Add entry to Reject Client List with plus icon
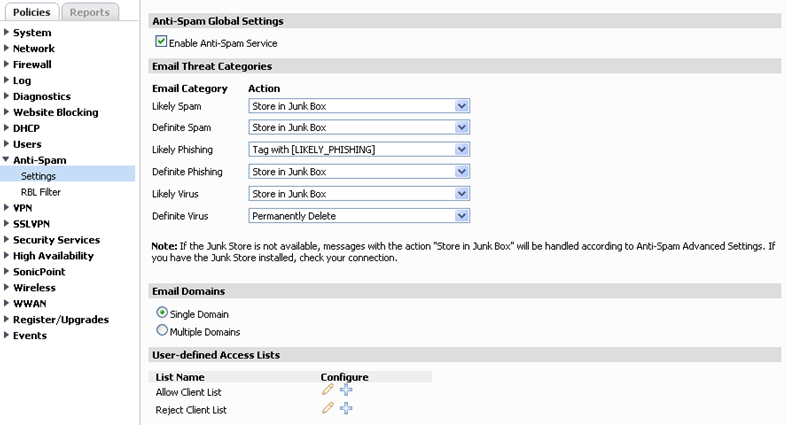This screenshot has height=426, width=786. click(346, 408)
